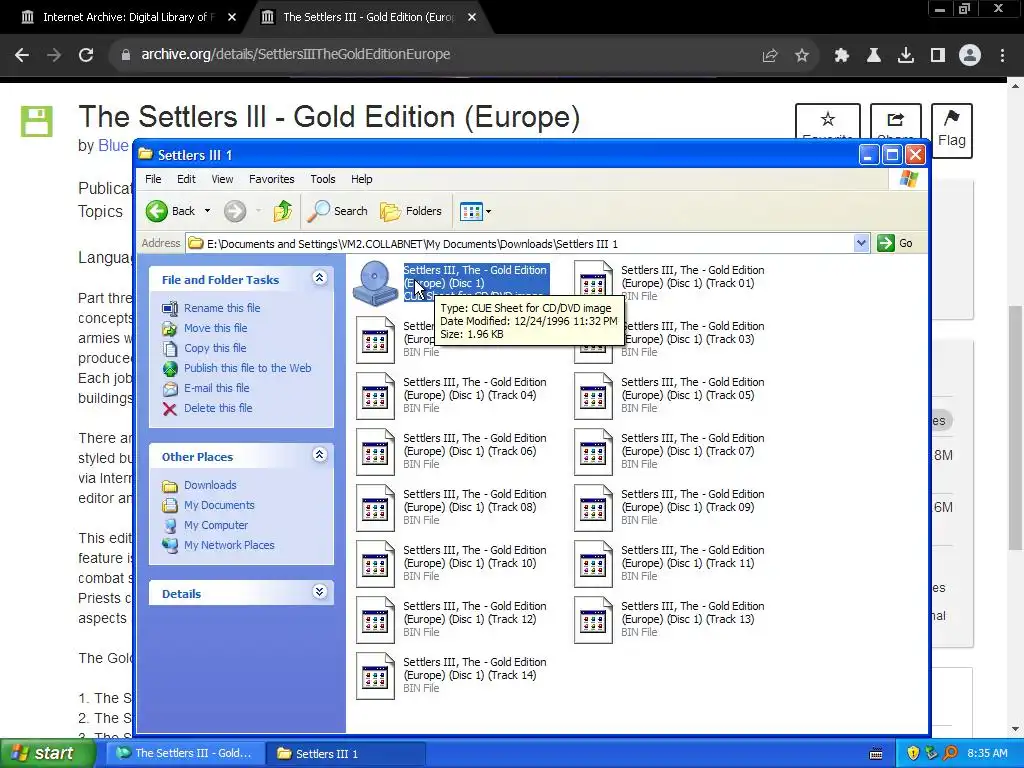Select the Track 14 BIN file icon

(x=375, y=676)
